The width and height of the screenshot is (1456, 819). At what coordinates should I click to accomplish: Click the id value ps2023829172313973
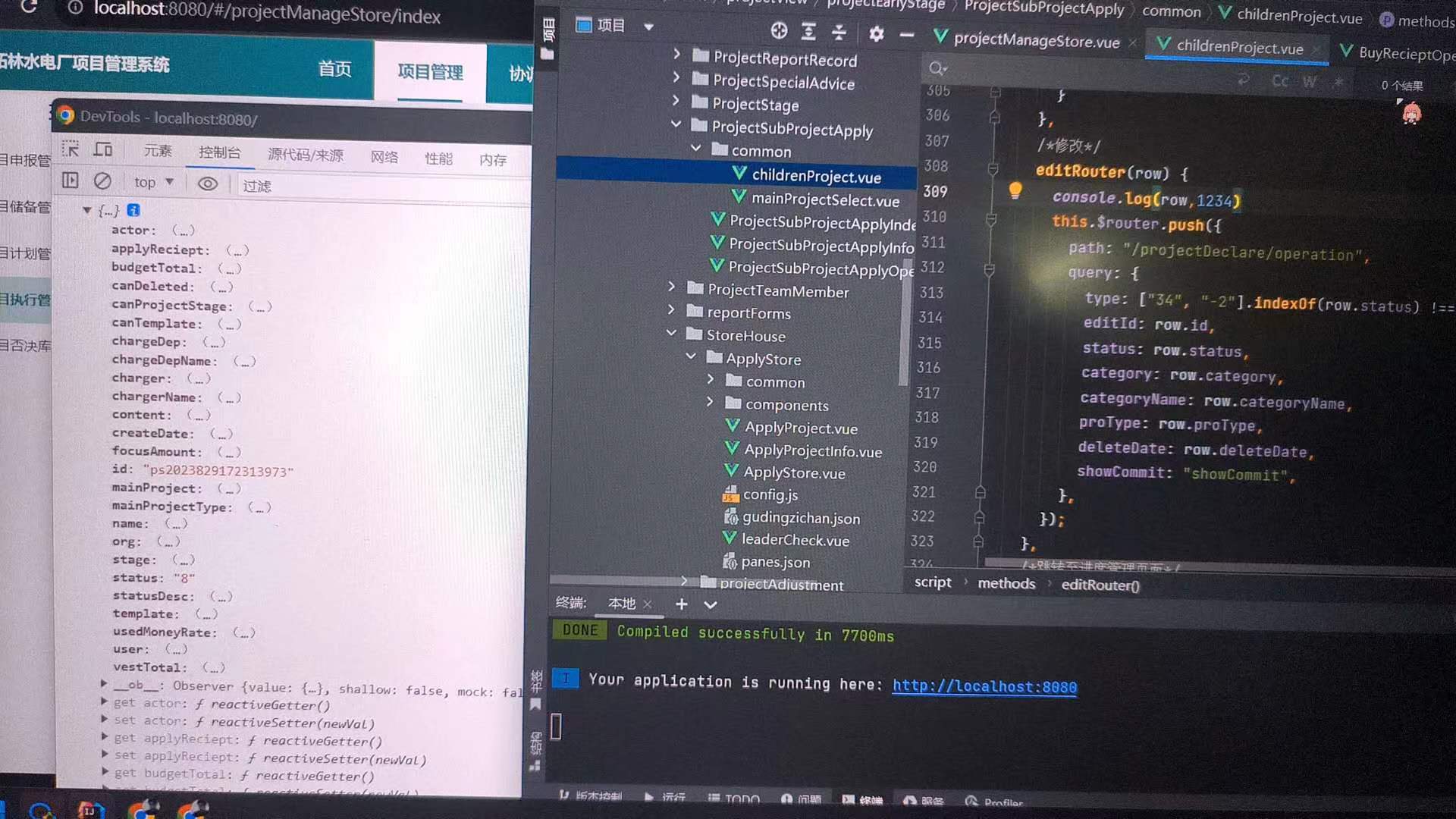(218, 471)
